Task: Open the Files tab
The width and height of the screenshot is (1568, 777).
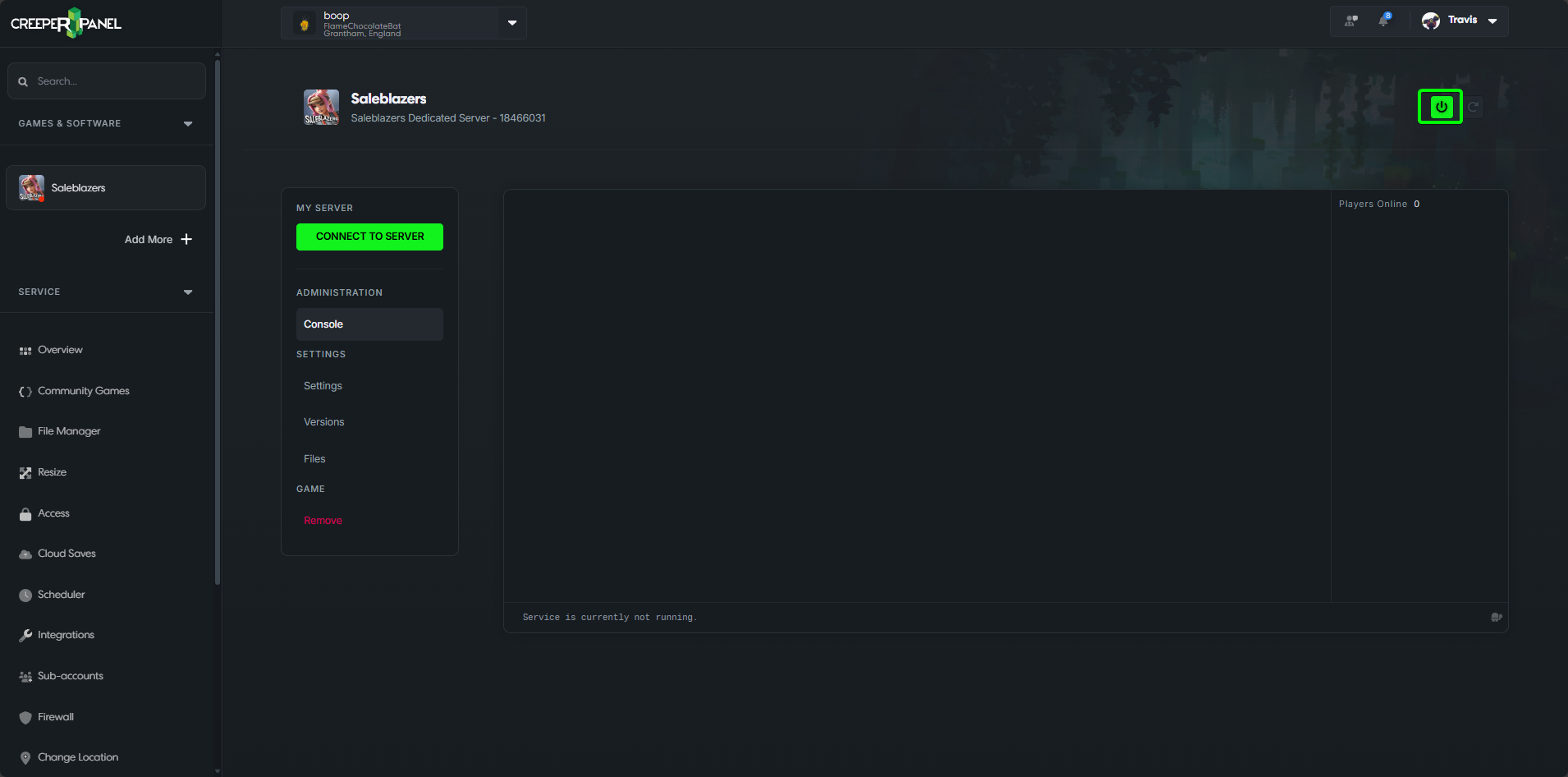Action: [x=314, y=459]
